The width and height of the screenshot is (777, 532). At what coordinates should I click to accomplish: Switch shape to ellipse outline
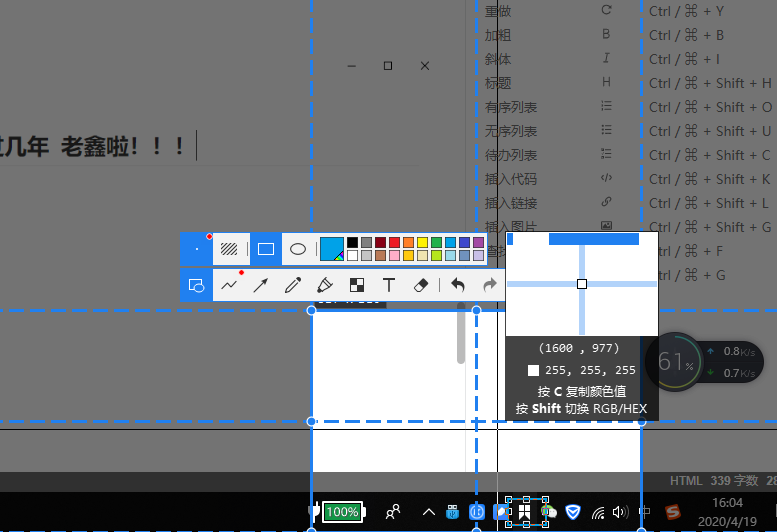298,249
